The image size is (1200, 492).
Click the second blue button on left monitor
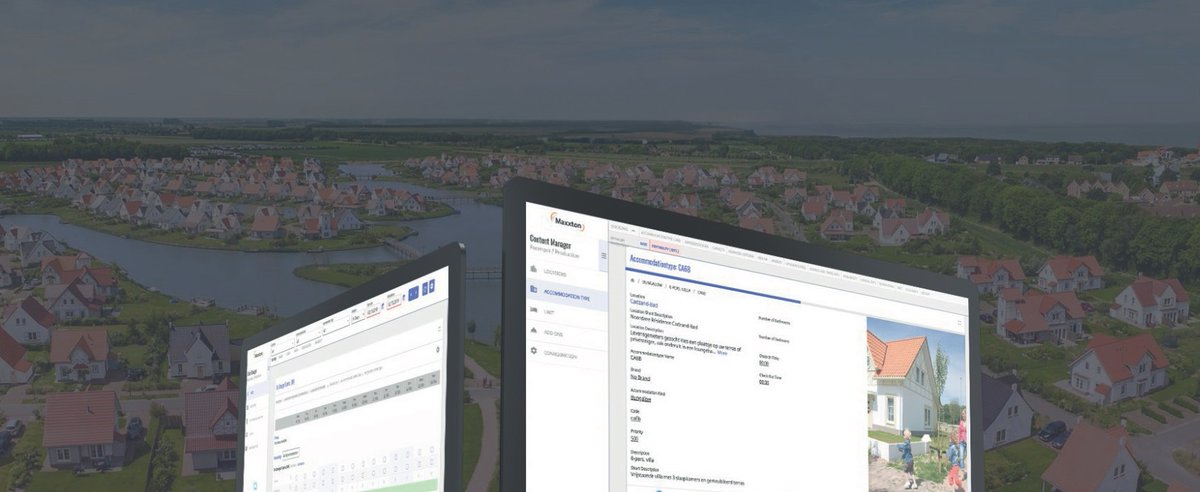pyautogui.click(x=425, y=289)
